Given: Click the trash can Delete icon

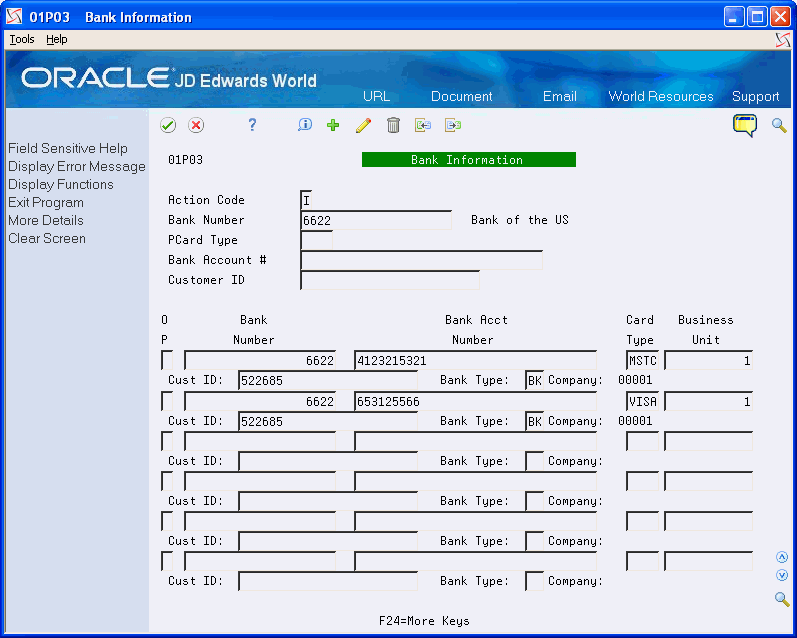Looking at the screenshot, I should tap(393, 125).
